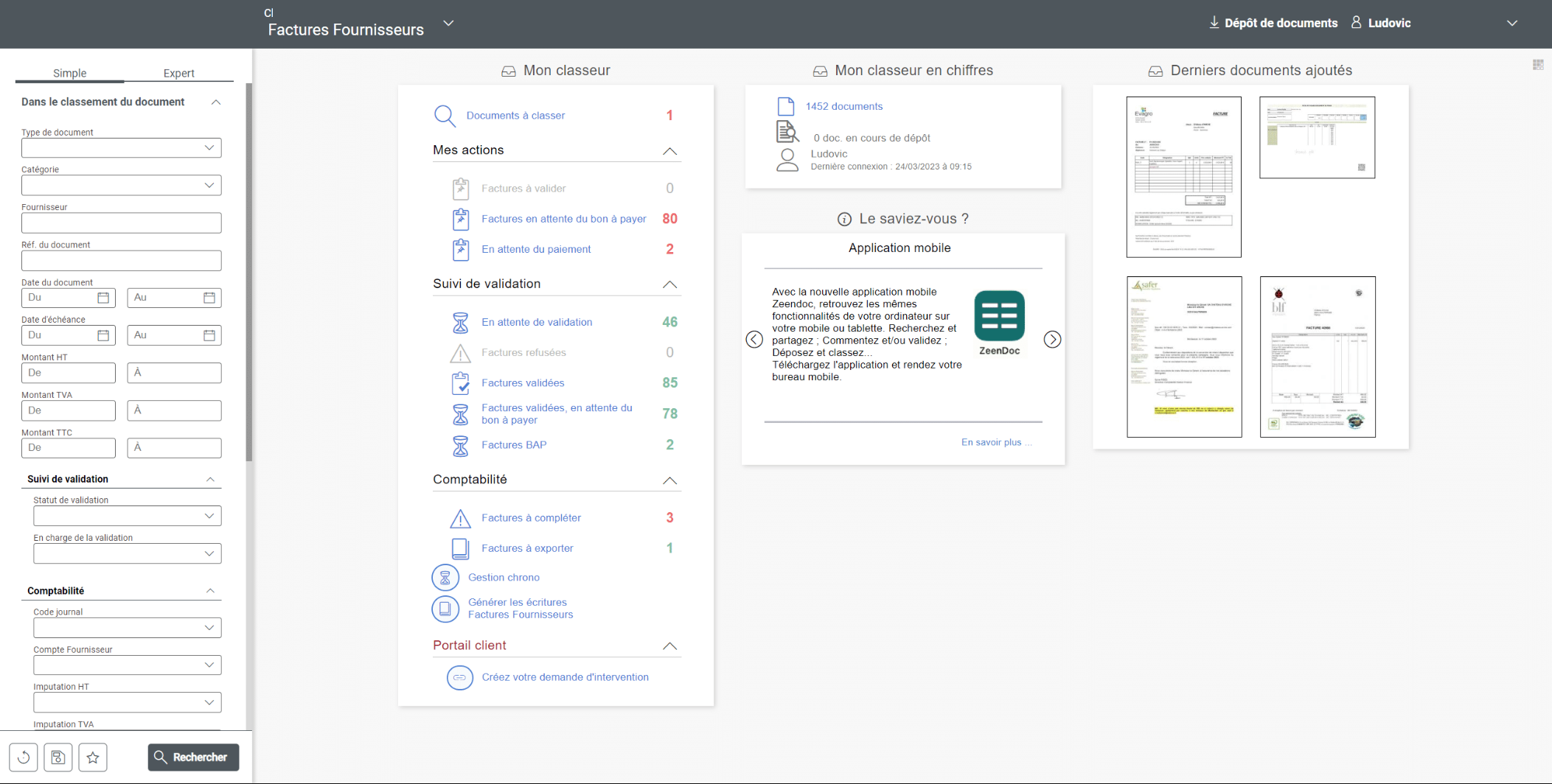Viewport: 1552px width, 784px height.
Task: Click the ZeenDoc mobile app icon
Action: click(1000, 316)
